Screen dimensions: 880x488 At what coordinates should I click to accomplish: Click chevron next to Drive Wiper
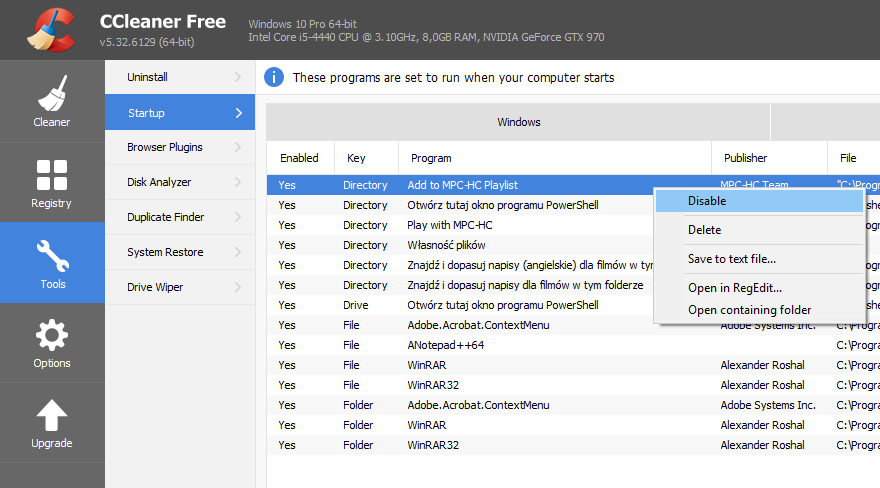pos(238,287)
